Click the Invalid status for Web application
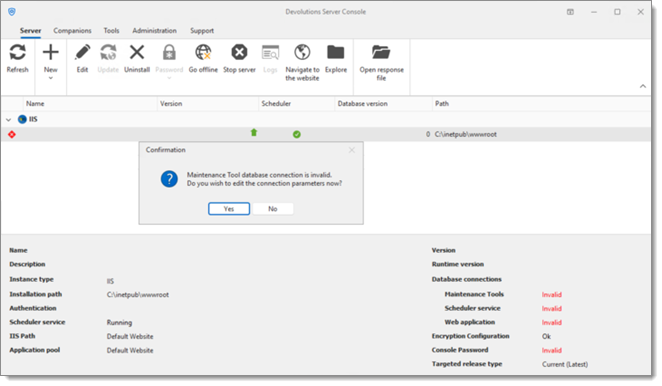This screenshot has height=386, width=662. point(552,322)
